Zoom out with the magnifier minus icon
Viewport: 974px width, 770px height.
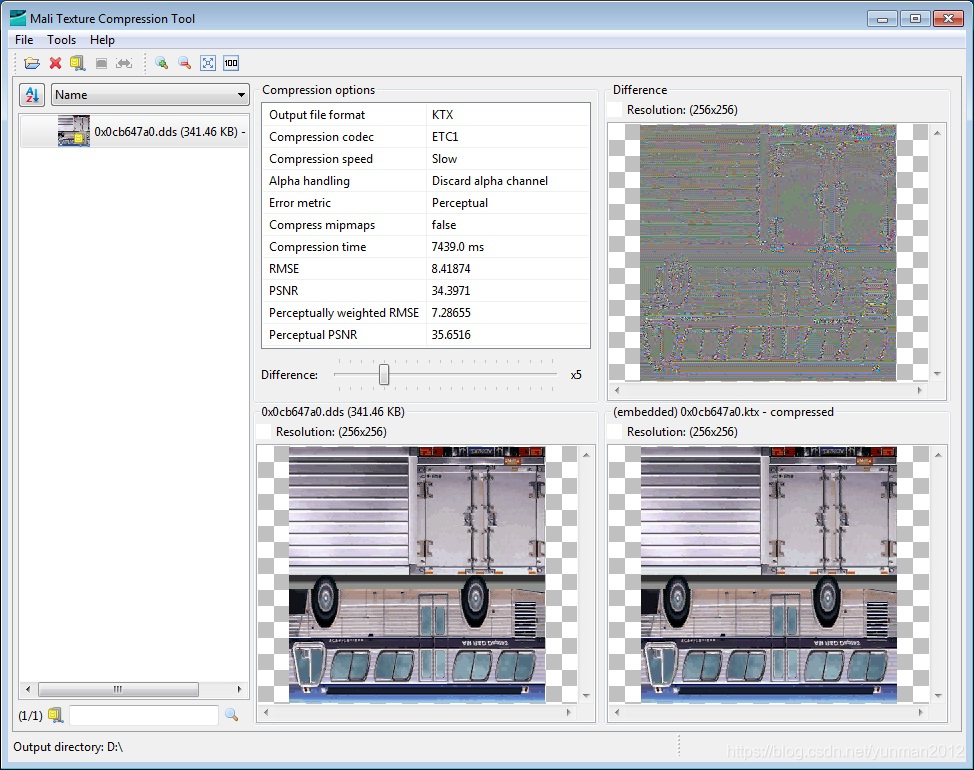click(184, 63)
